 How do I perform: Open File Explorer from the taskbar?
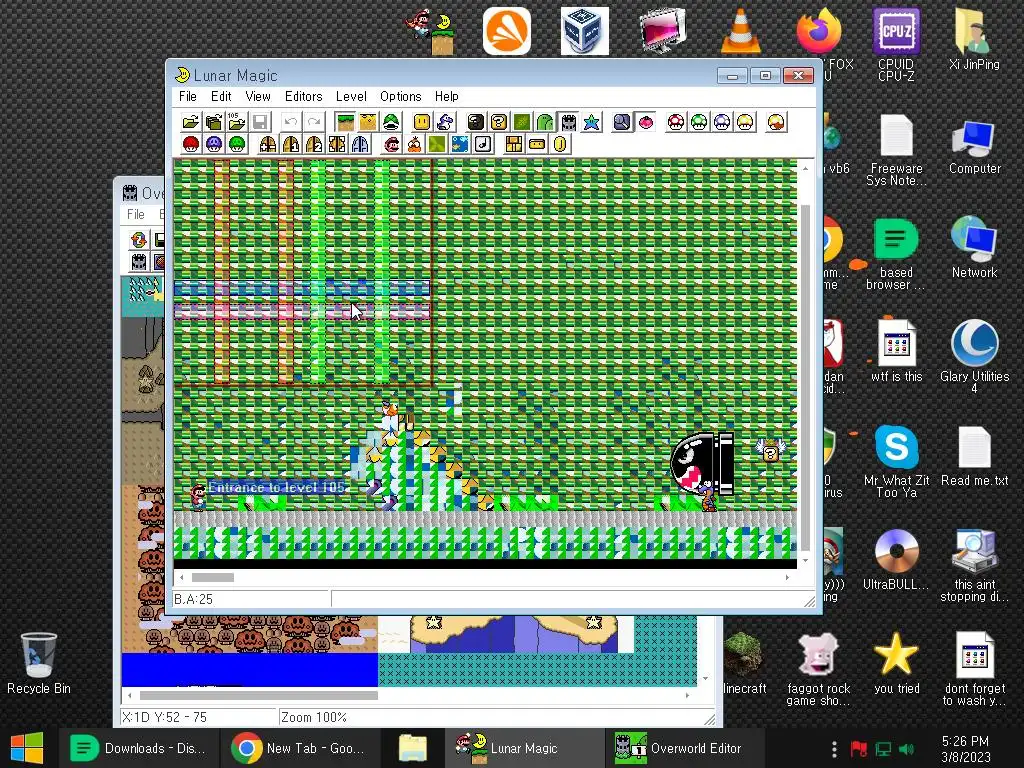tap(413, 748)
